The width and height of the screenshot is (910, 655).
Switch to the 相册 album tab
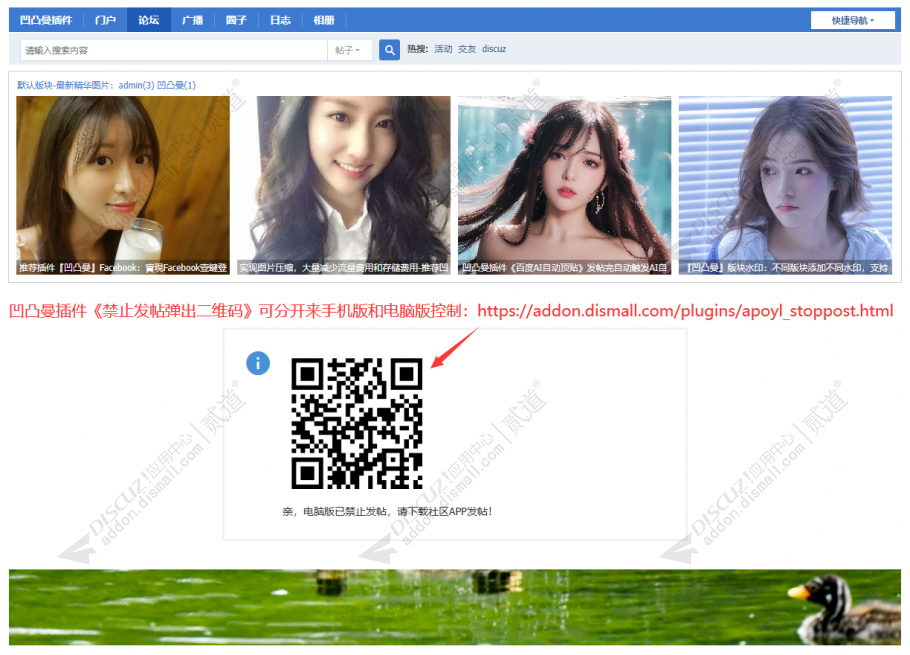click(324, 20)
